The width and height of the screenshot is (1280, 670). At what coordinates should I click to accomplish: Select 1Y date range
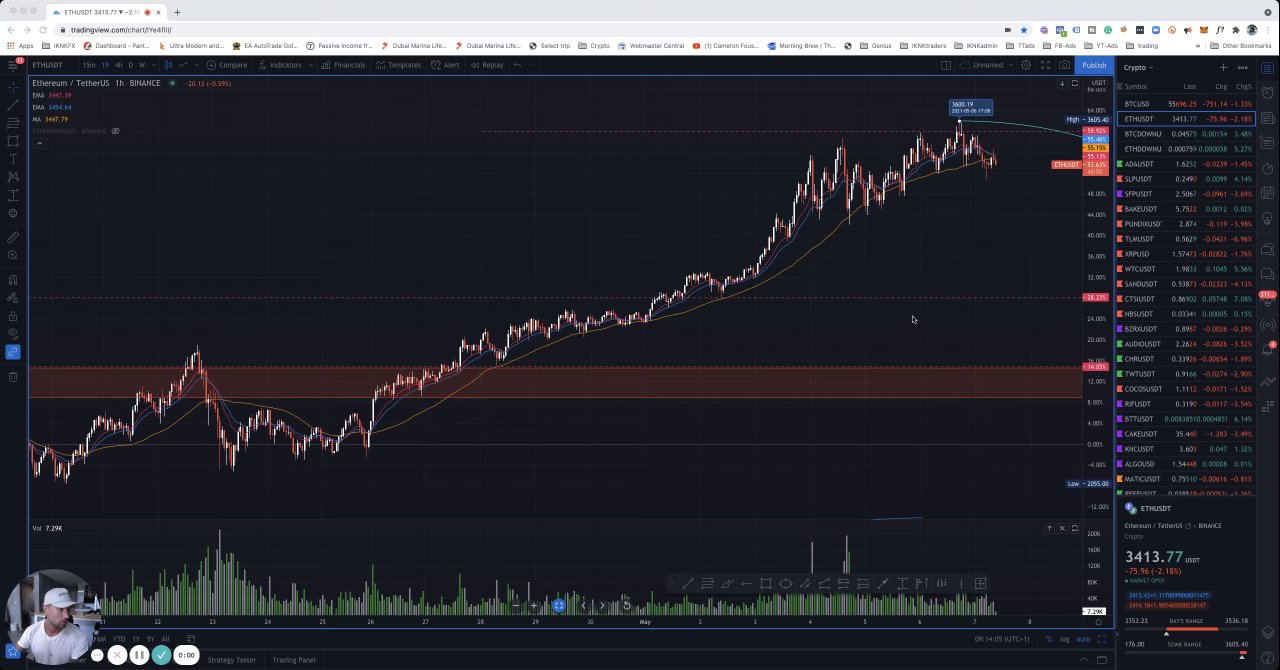click(136, 638)
